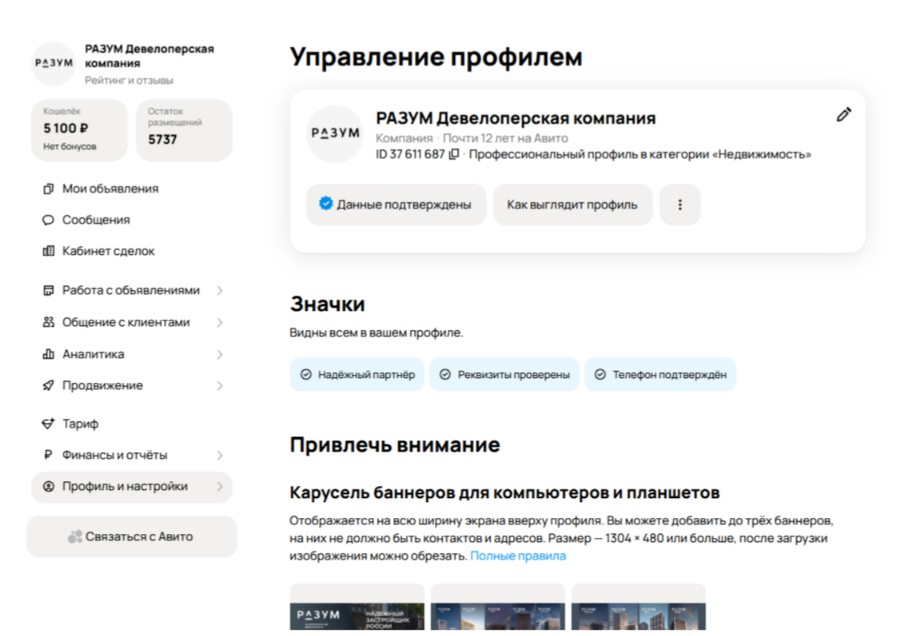The height and width of the screenshot is (636, 916).
Task: Open the Полные правила link
Action: pyautogui.click(x=518, y=556)
